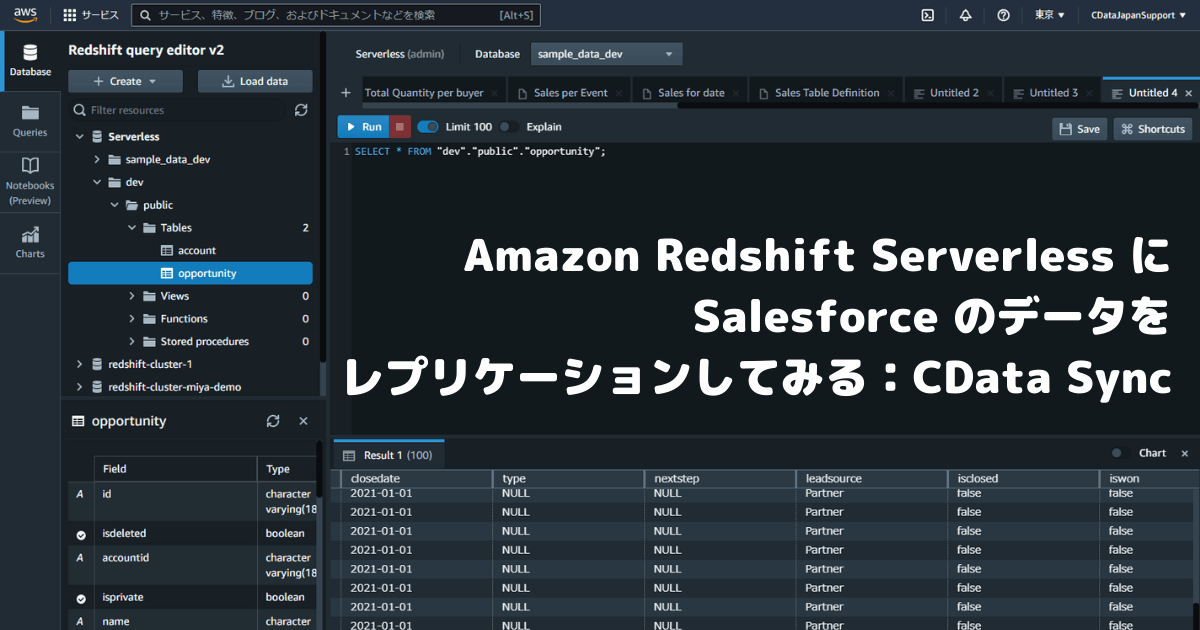The width and height of the screenshot is (1200, 630).
Task: Disable the Limit 100 toggle
Action: tap(429, 126)
